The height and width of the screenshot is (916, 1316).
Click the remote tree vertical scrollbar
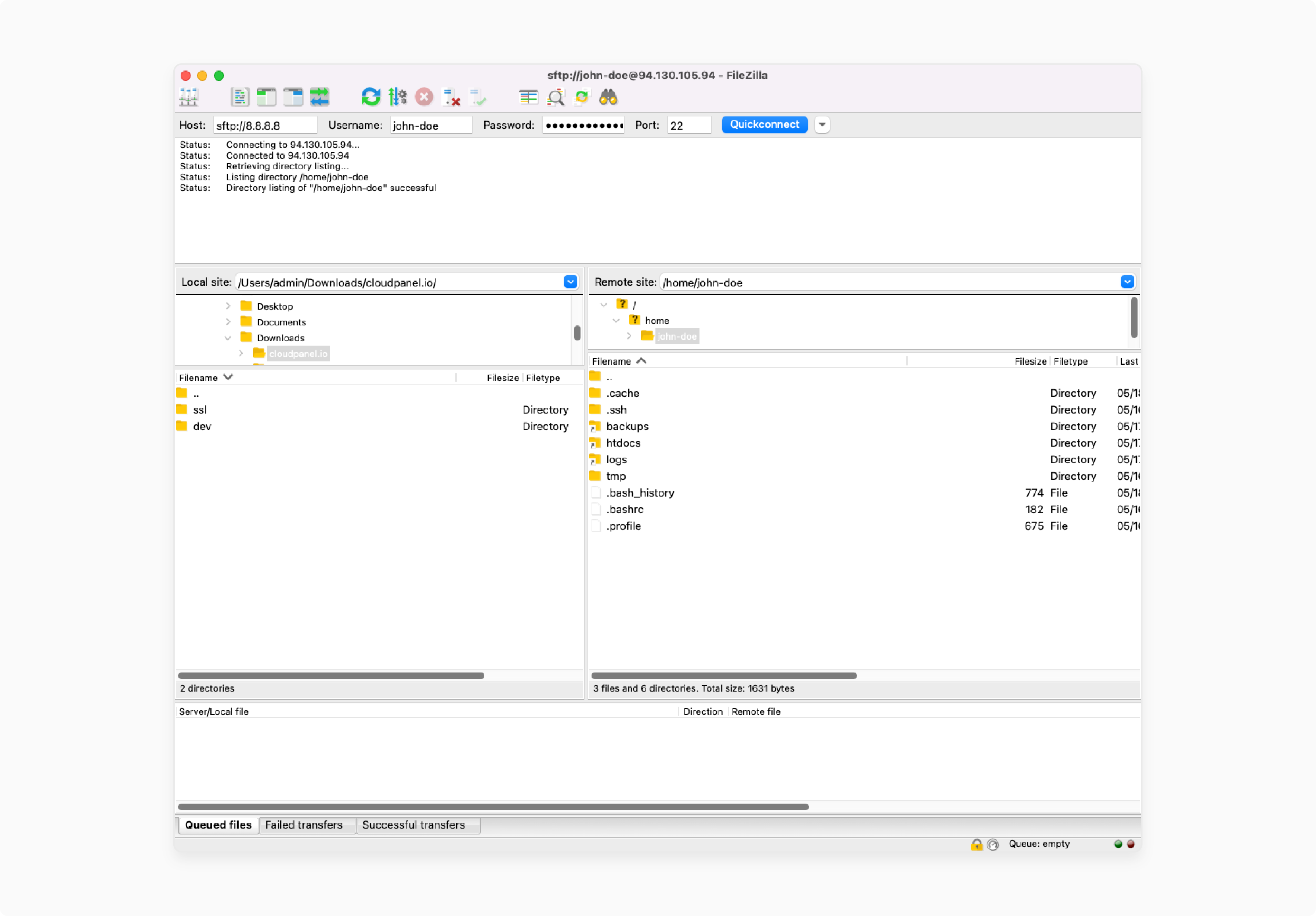[x=1134, y=318]
